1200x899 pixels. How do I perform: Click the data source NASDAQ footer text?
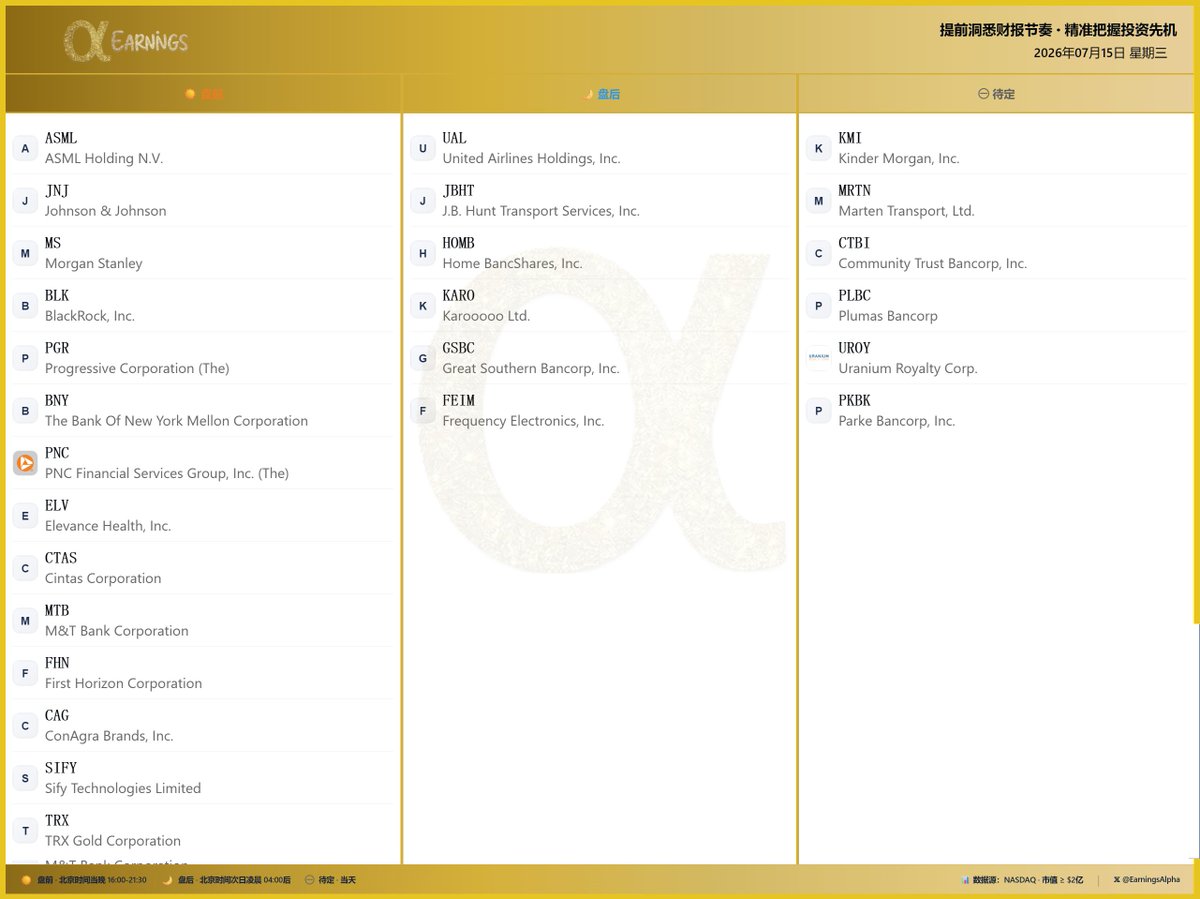point(1022,880)
